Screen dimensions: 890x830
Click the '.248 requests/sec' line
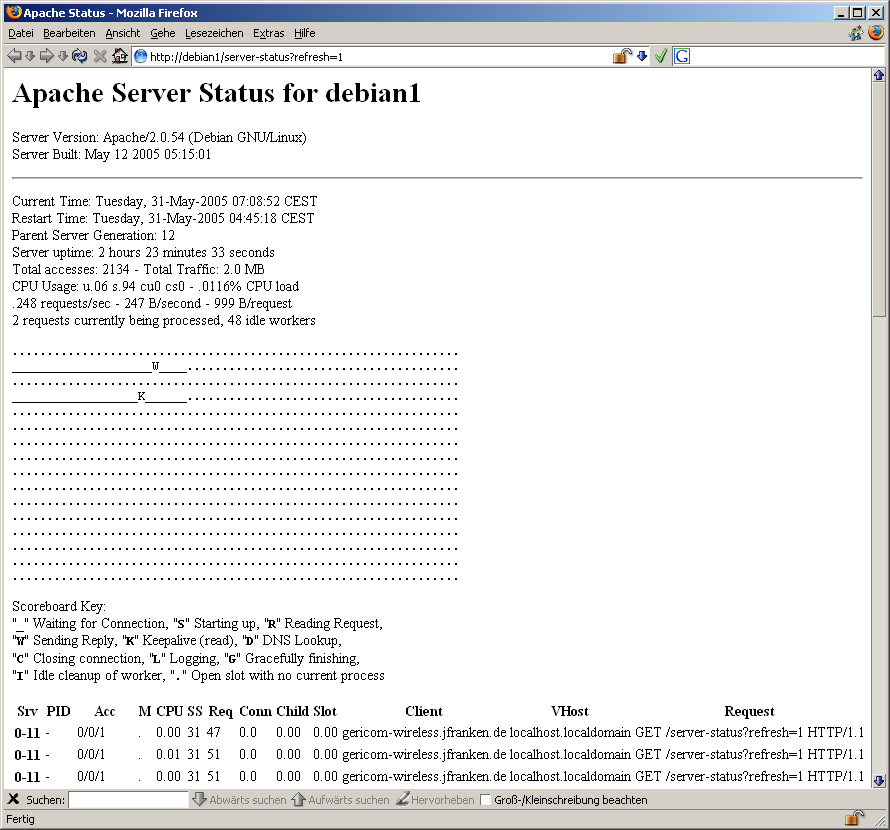[152, 304]
